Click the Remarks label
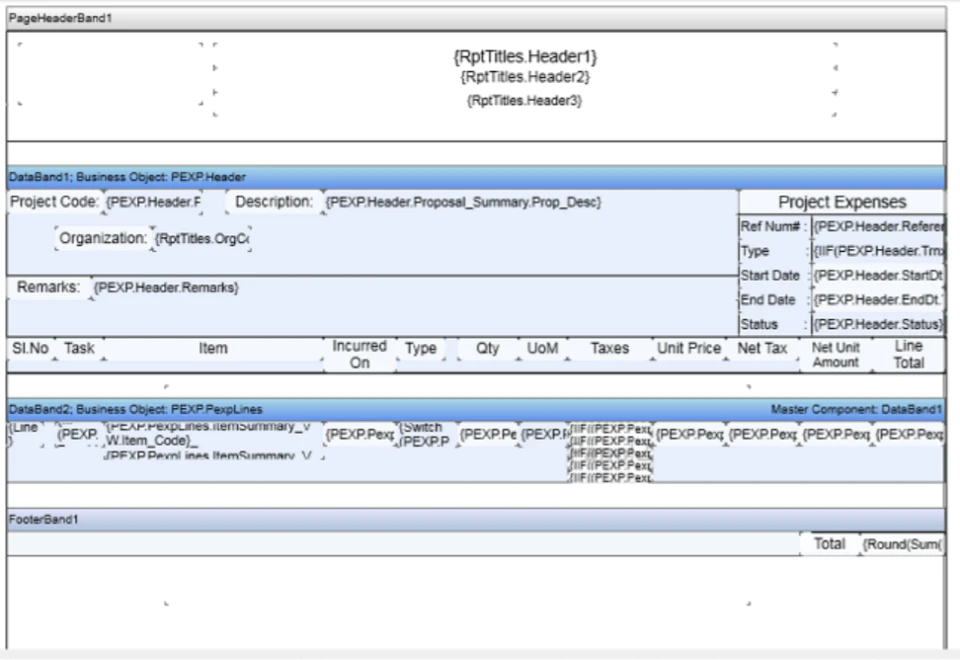Viewport: 960px width, 660px height. pos(48,287)
